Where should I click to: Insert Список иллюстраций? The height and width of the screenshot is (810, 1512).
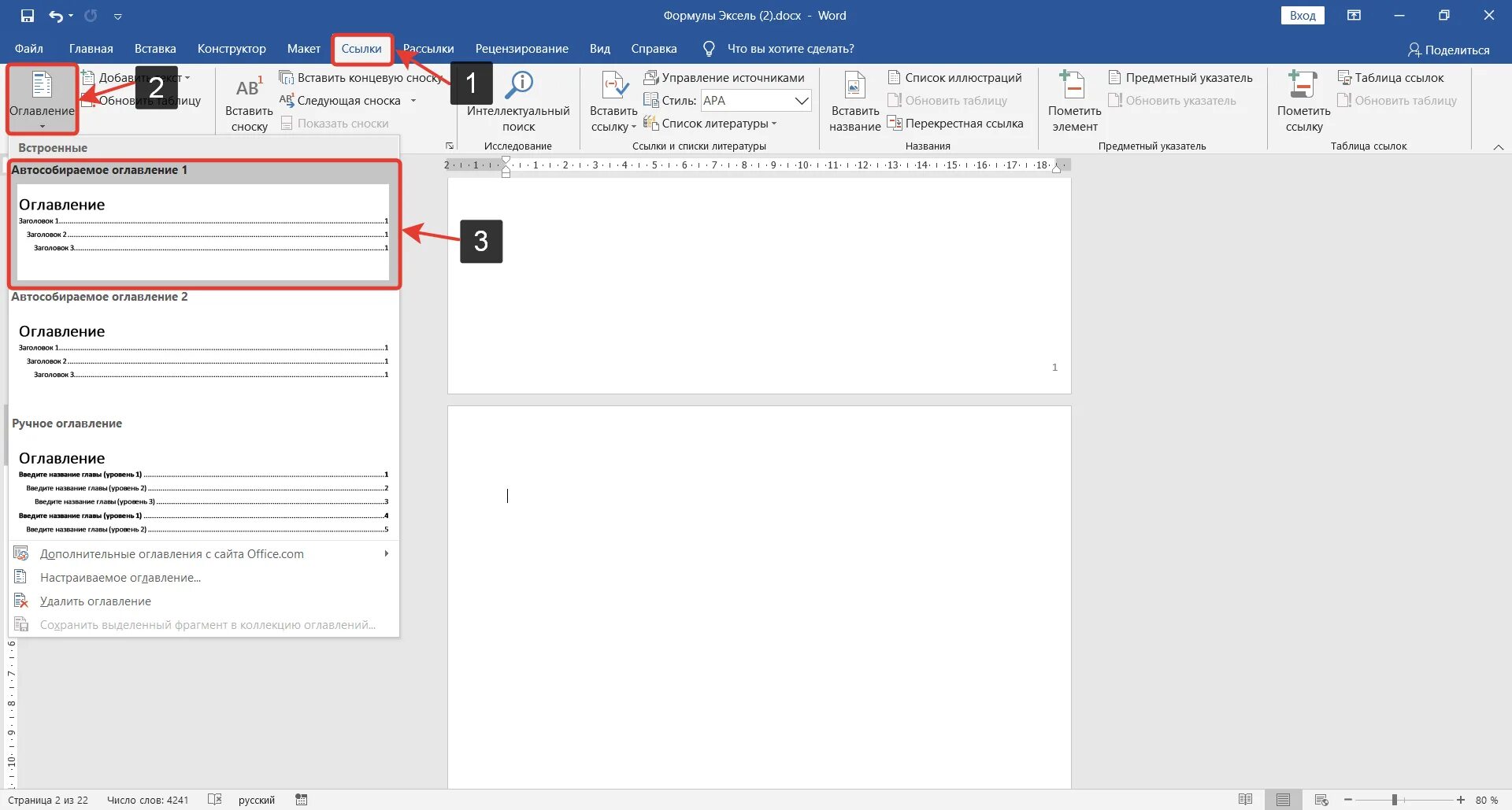(x=954, y=77)
